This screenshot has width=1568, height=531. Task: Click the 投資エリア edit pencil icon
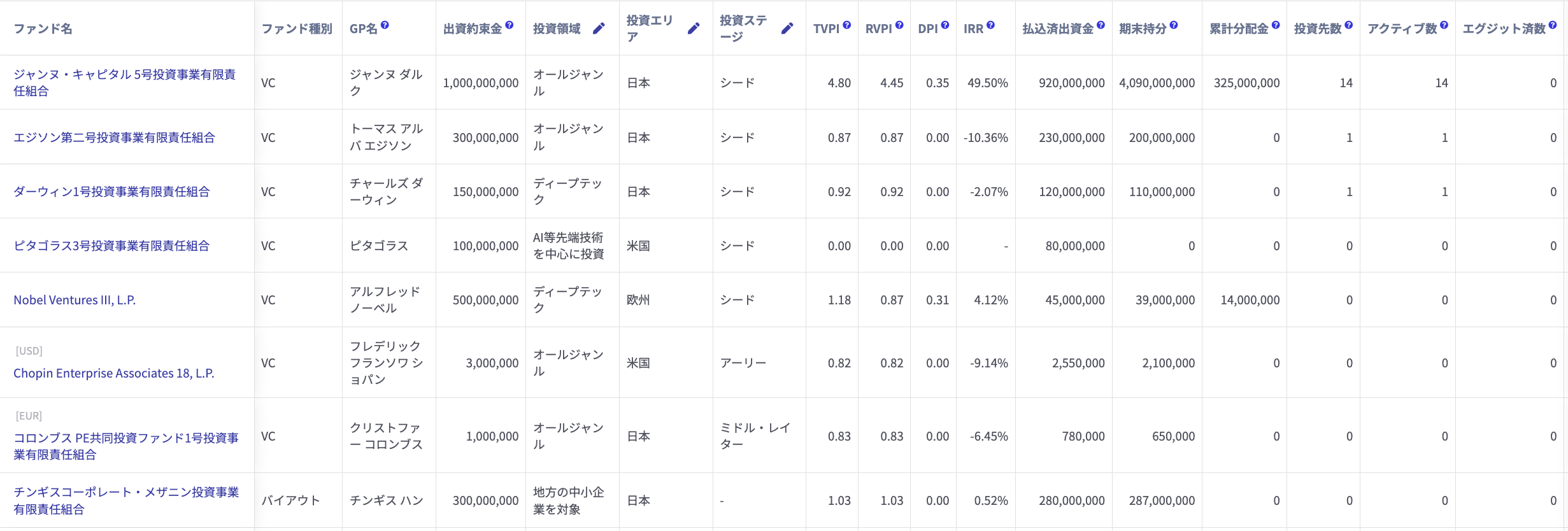[694, 29]
